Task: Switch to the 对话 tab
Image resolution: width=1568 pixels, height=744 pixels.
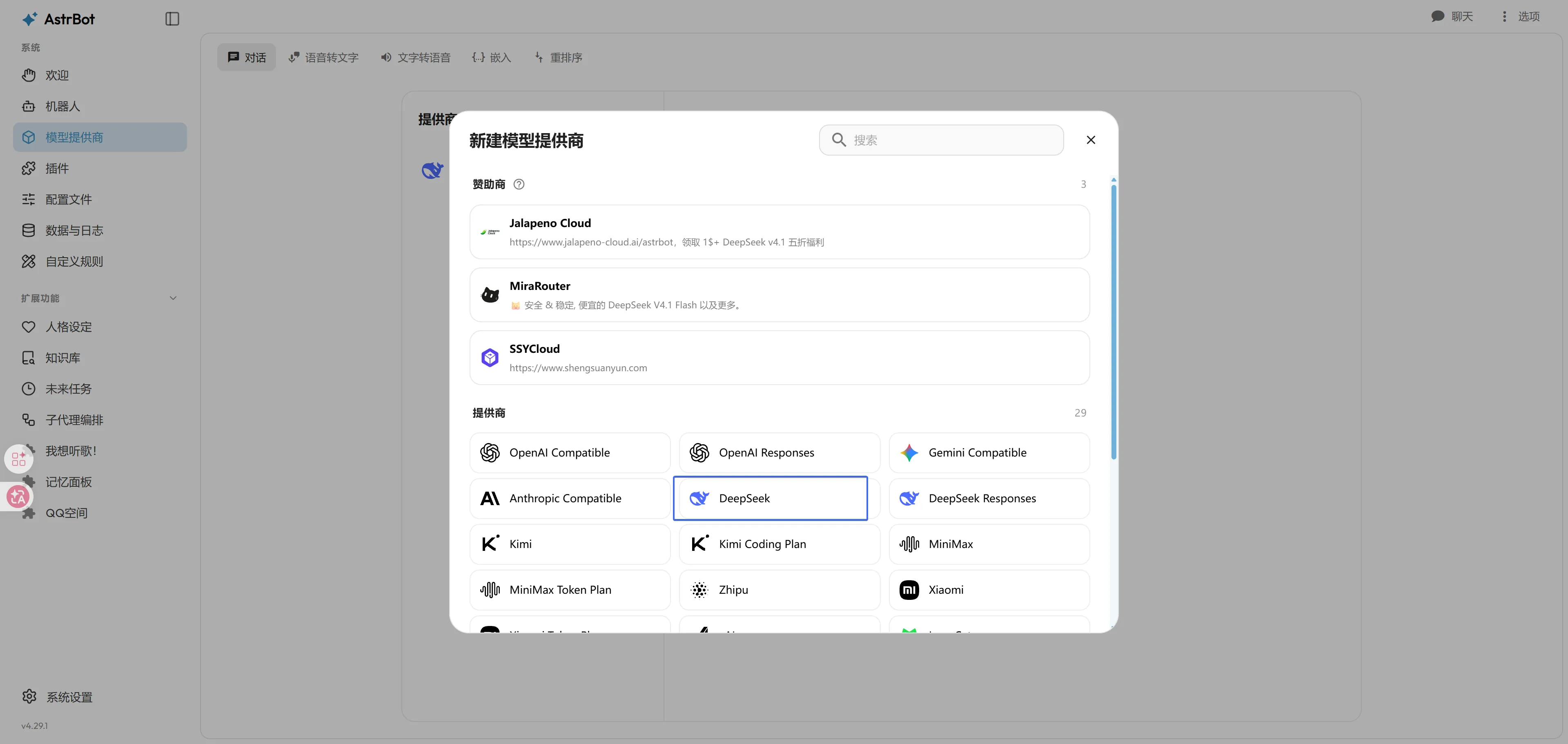Action: point(247,57)
